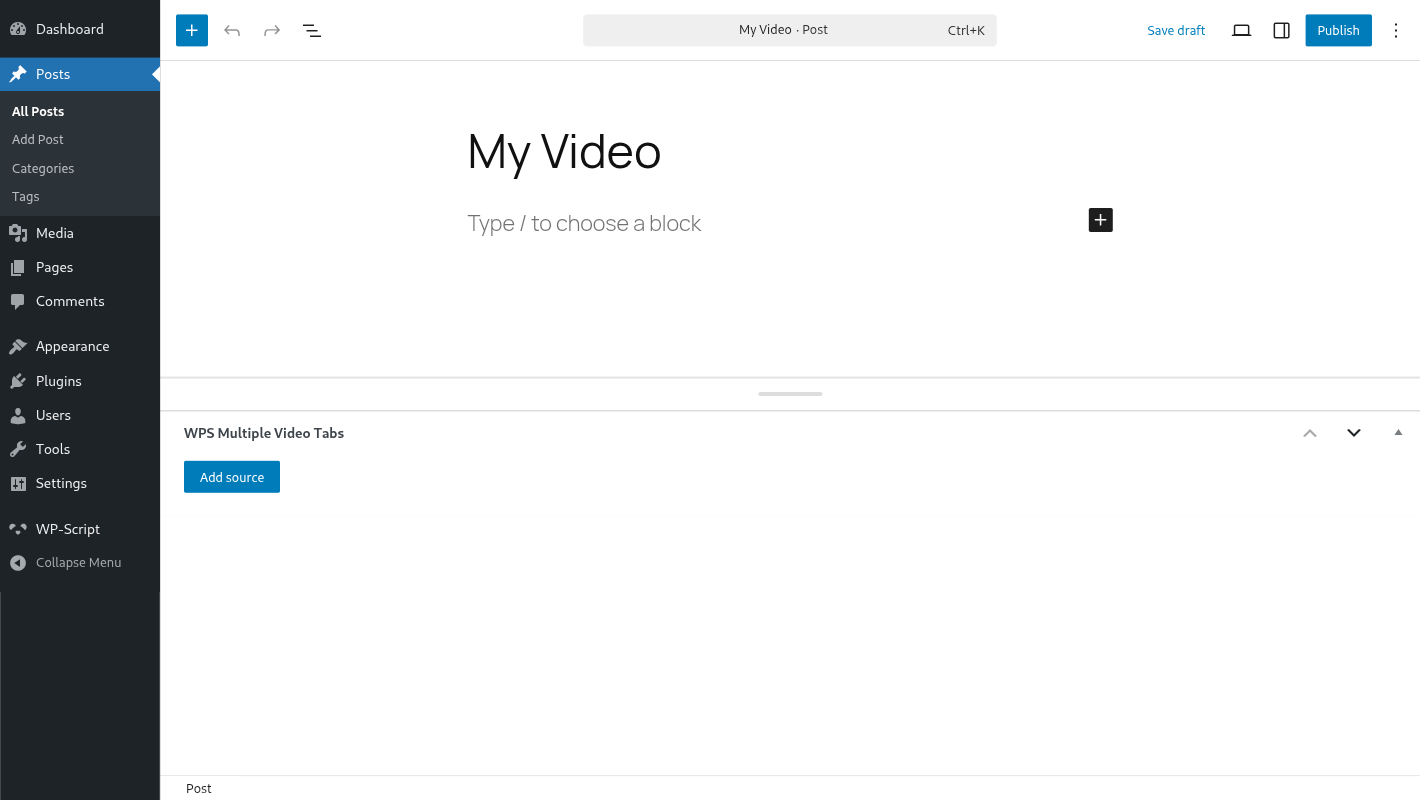Image resolution: width=1420 pixels, height=800 pixels.
Task: Move WPS Multiple Video Tabs panel down
Action: tap(1354, 433)
